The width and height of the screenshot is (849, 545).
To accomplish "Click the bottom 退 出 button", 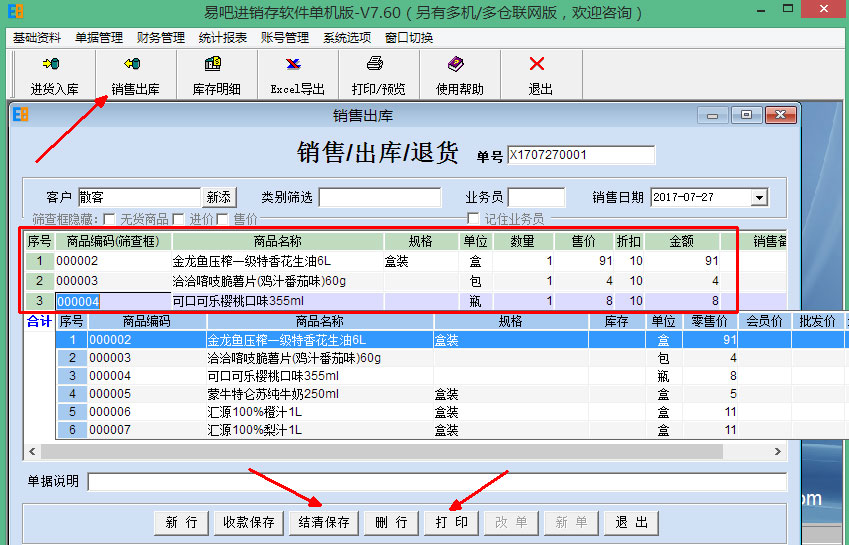I will [631, 522].
